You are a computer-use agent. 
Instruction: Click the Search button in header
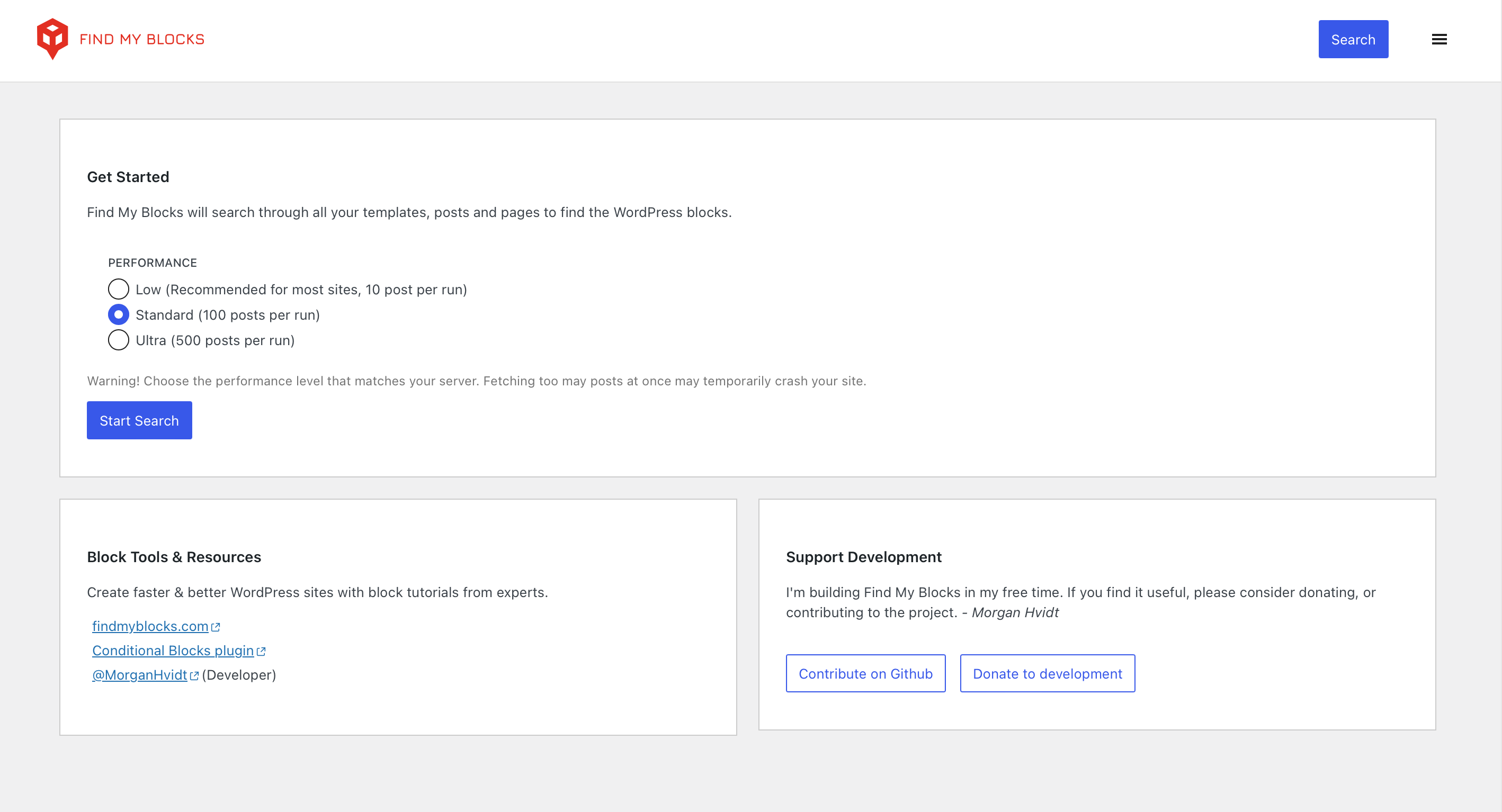tap(1353, 39)
